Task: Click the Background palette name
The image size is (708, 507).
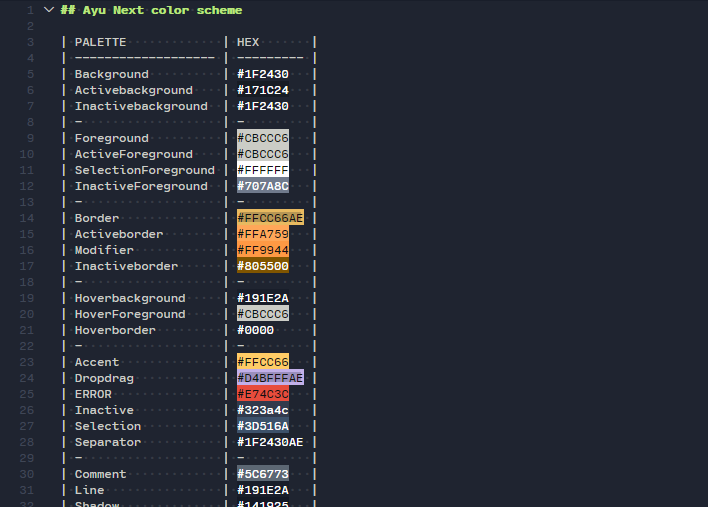Action: pyautogui.click(x=112, y=74)
